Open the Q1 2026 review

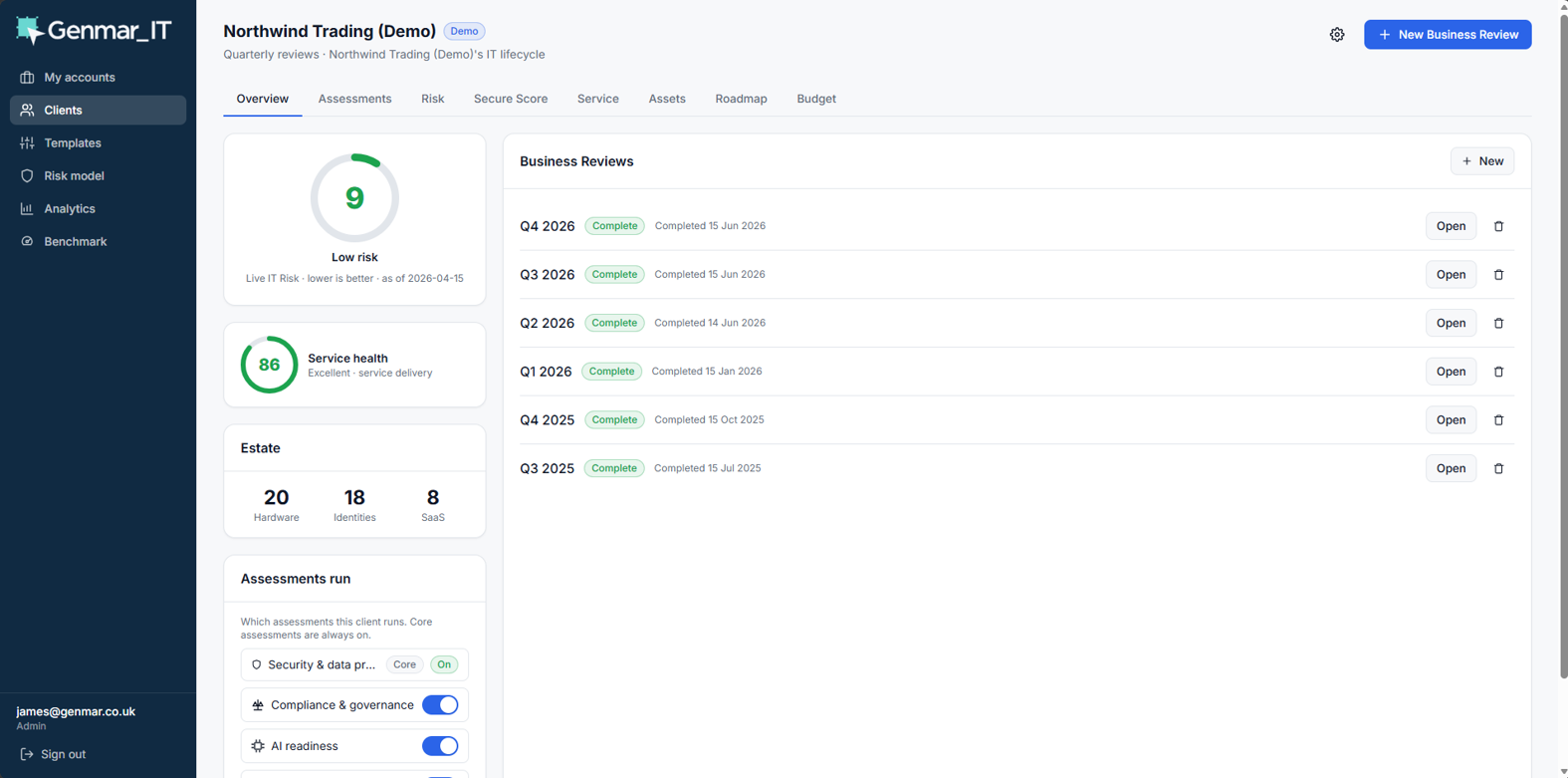pyautogui.click(x=1451, y=372)
